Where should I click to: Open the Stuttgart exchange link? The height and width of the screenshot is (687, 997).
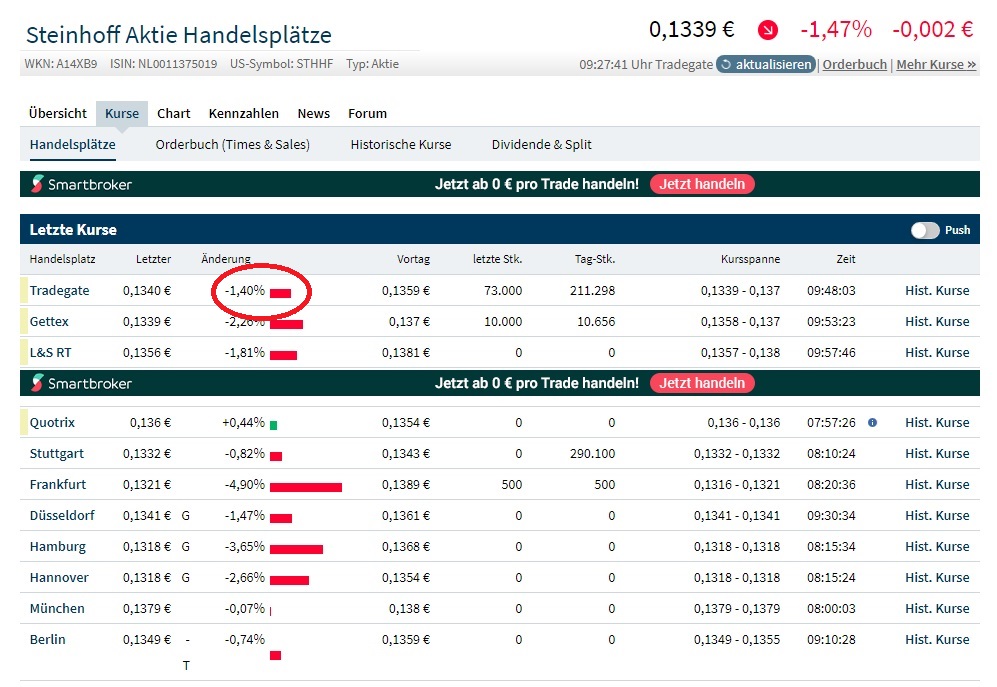pos(57,454)
